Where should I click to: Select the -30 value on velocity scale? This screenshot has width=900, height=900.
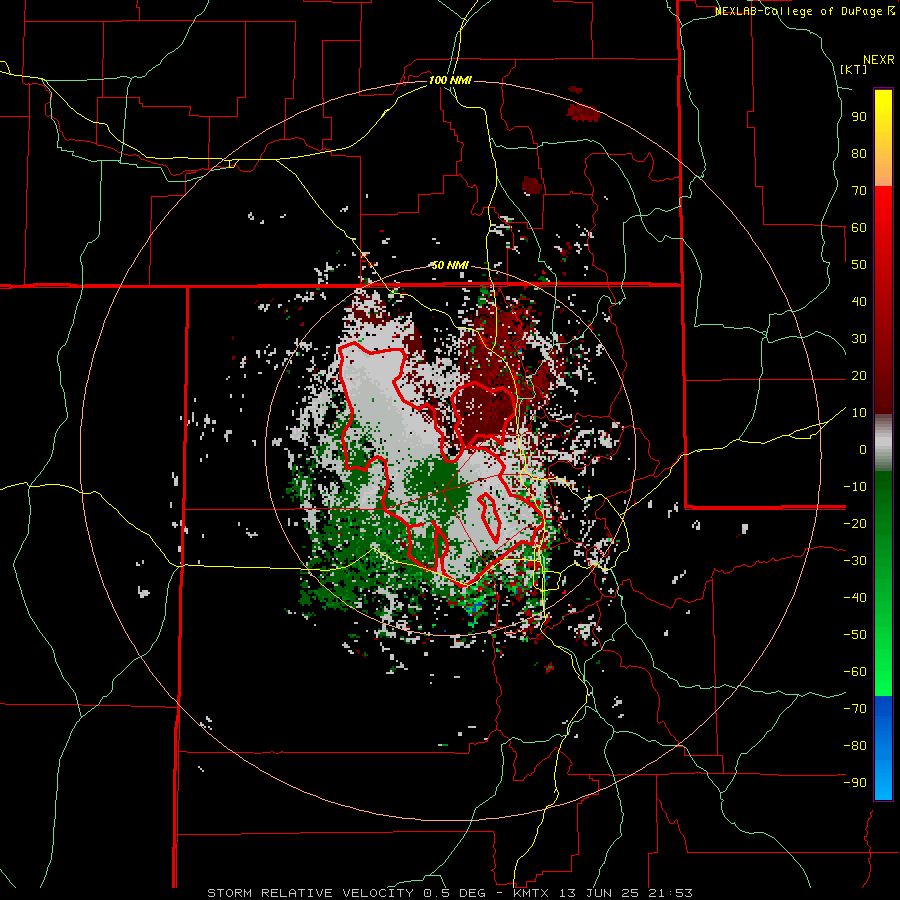click(855, 561)
